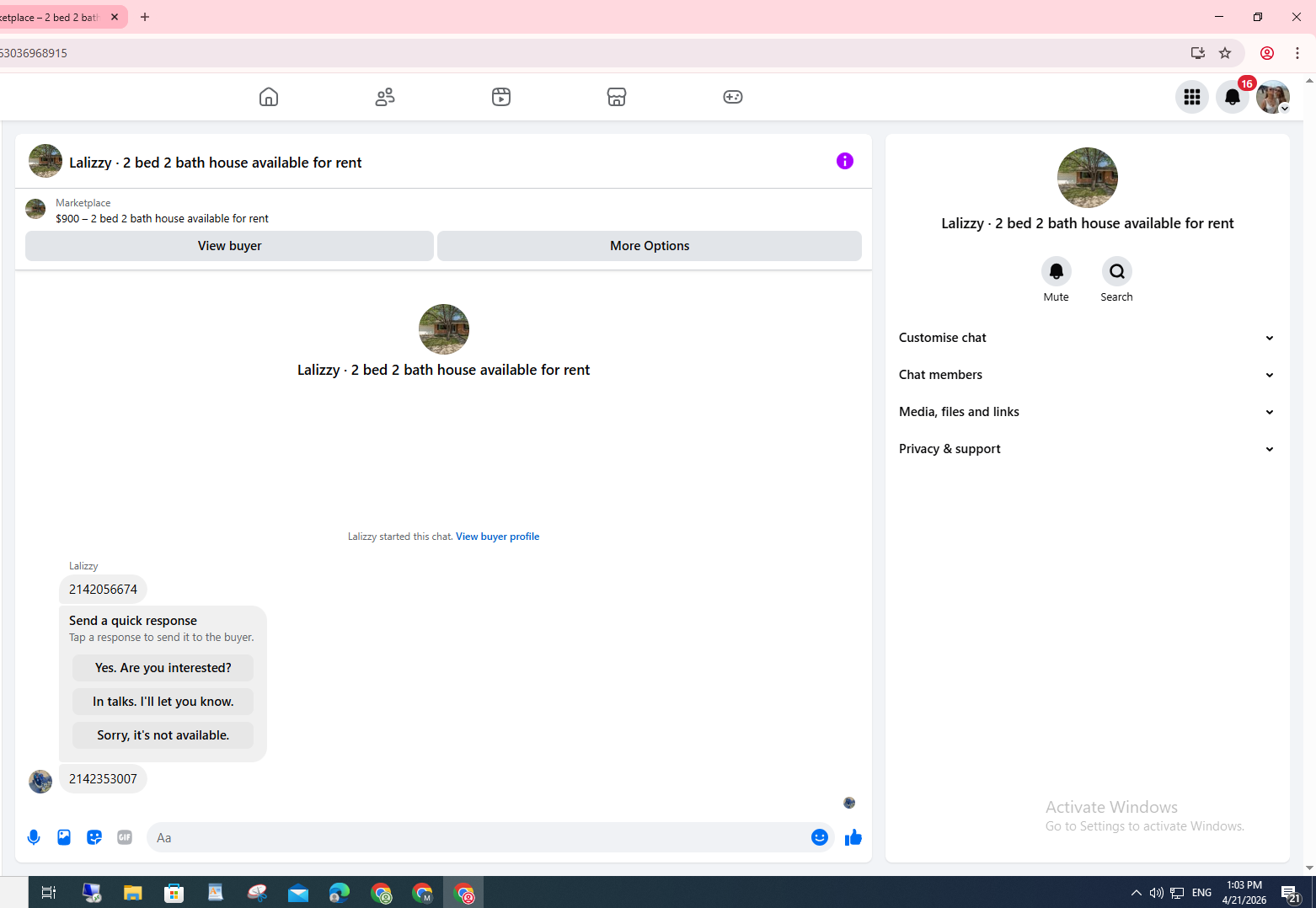Open the Windows notification center icon

click(x=1291, y=893)
